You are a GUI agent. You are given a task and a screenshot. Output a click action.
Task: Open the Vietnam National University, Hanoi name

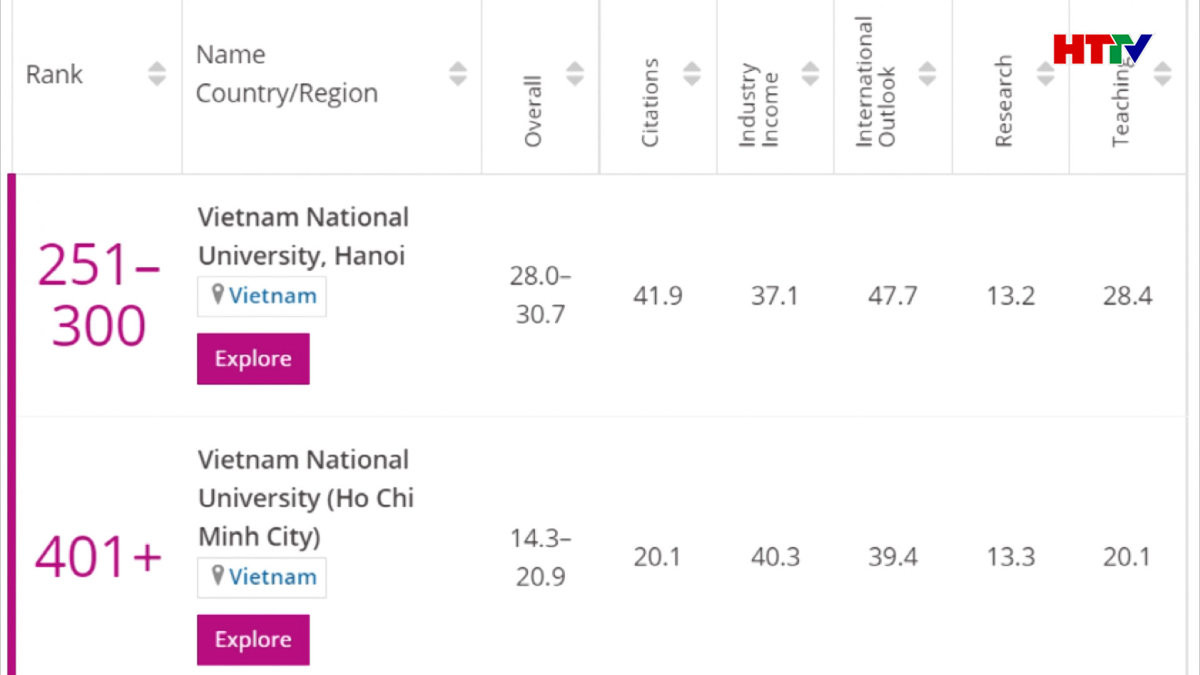click(303, 236)
